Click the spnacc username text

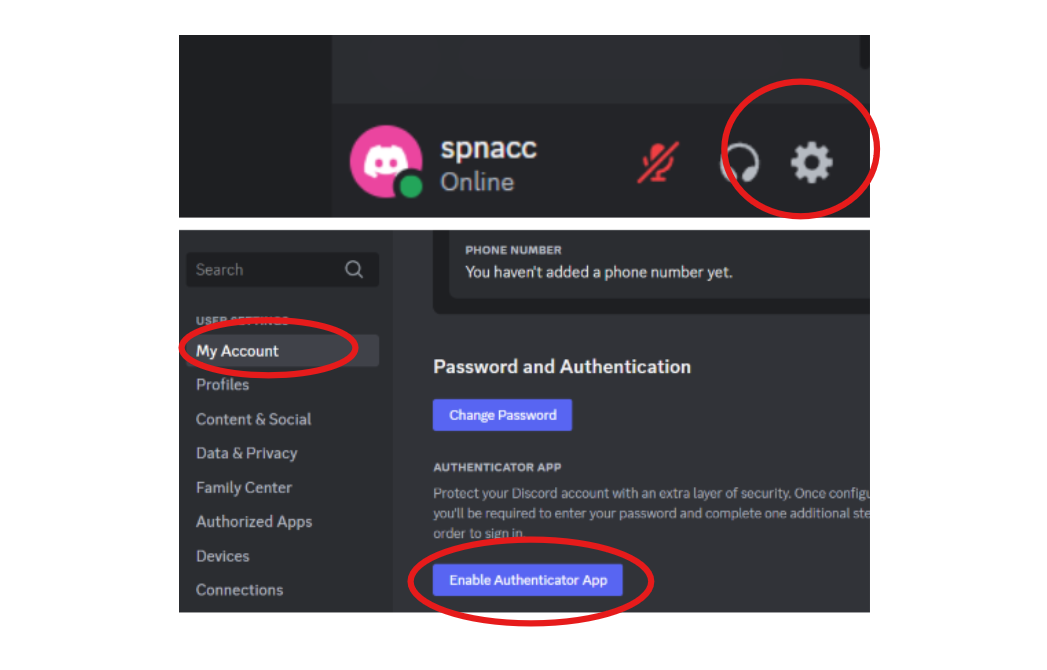coord(488,148)
